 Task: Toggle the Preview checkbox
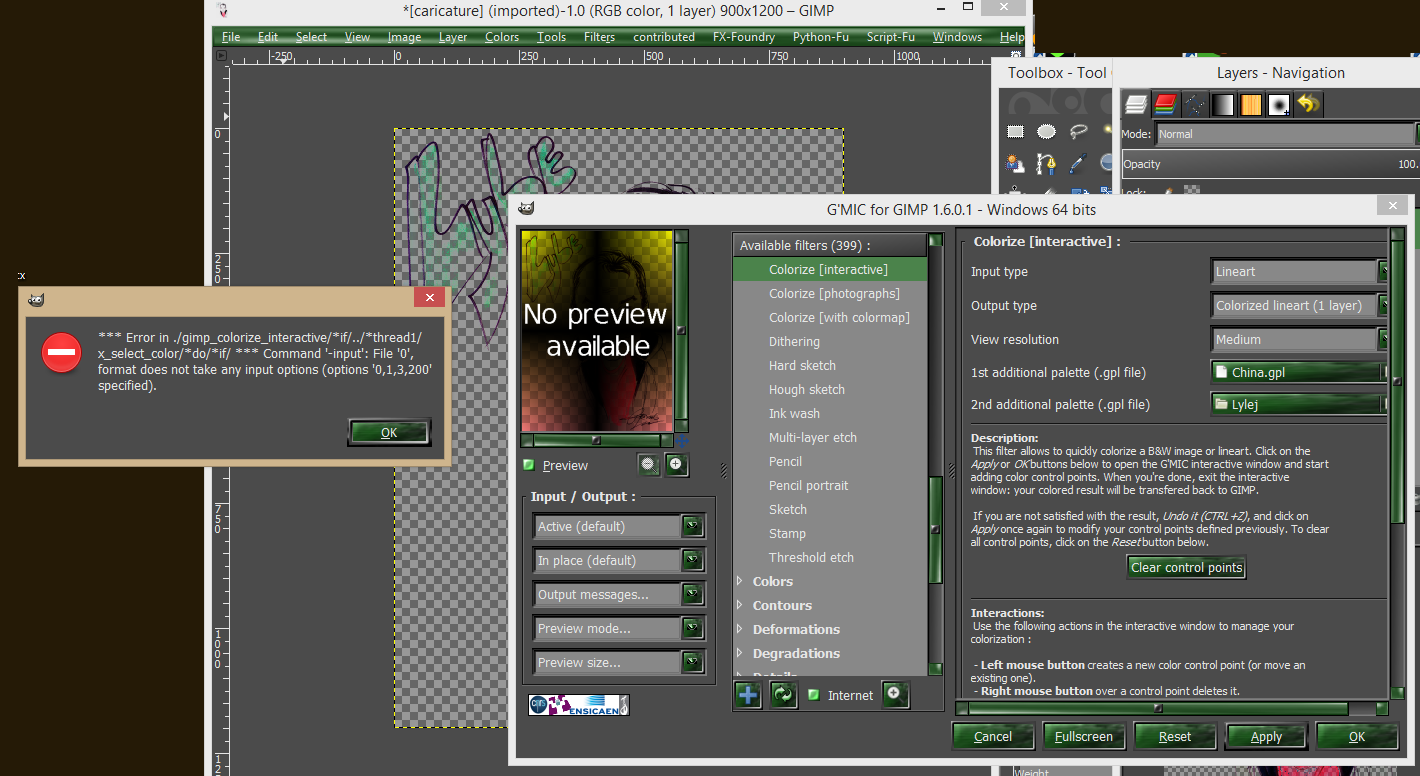pos(529,465)
